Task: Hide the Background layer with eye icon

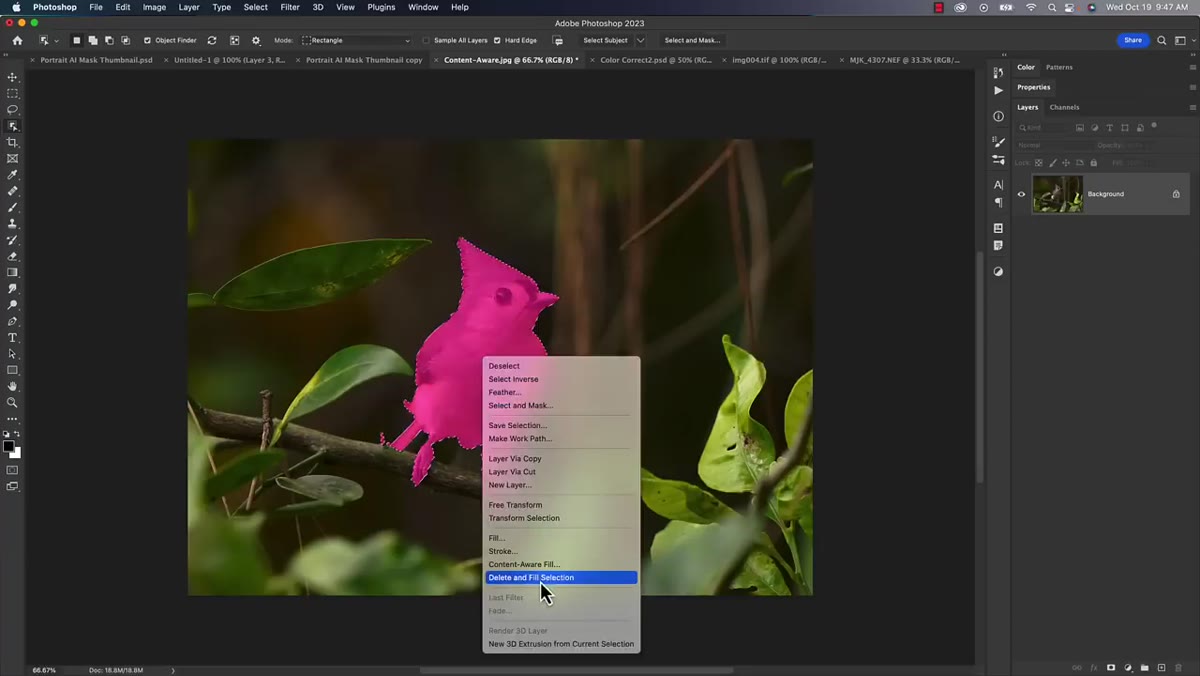Action: 1021,194
